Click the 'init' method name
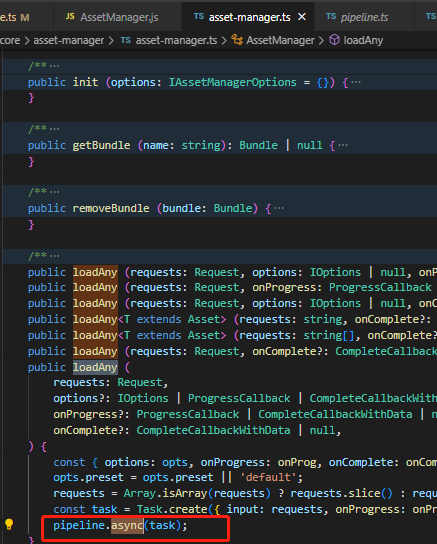Screen dimensions: 437x544 tap(85, 82)
